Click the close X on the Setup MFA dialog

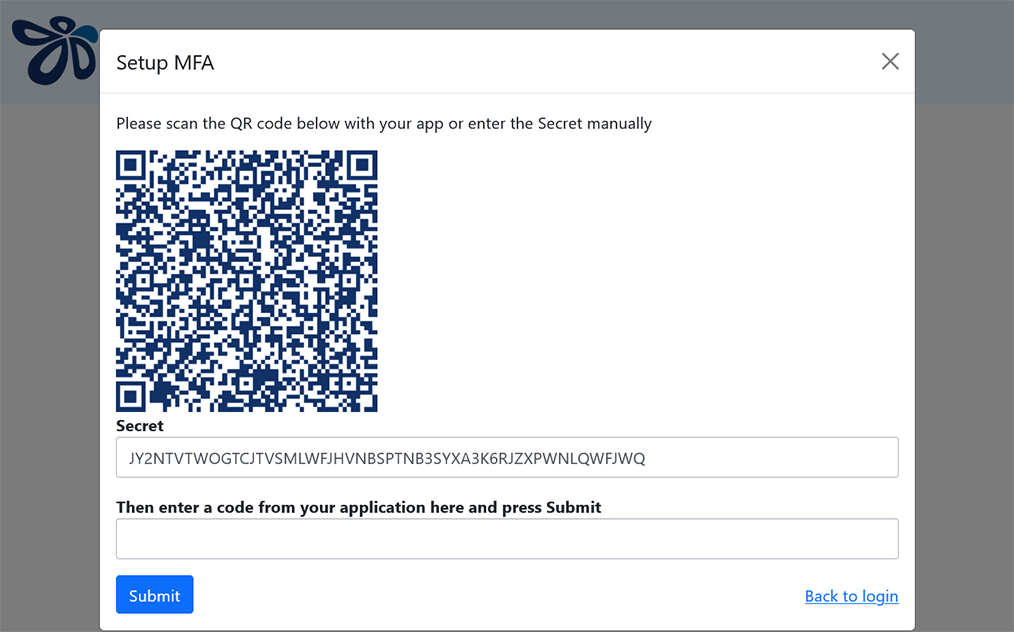point(889,61)
